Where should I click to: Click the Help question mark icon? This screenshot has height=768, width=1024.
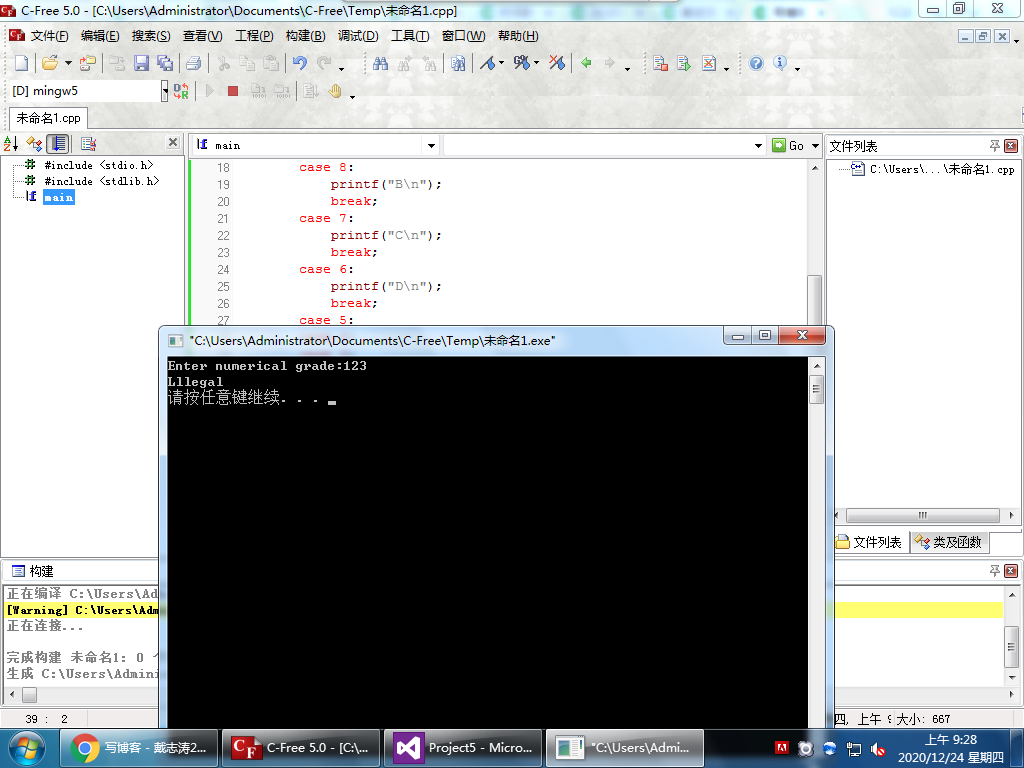click(x=756, y=63)
